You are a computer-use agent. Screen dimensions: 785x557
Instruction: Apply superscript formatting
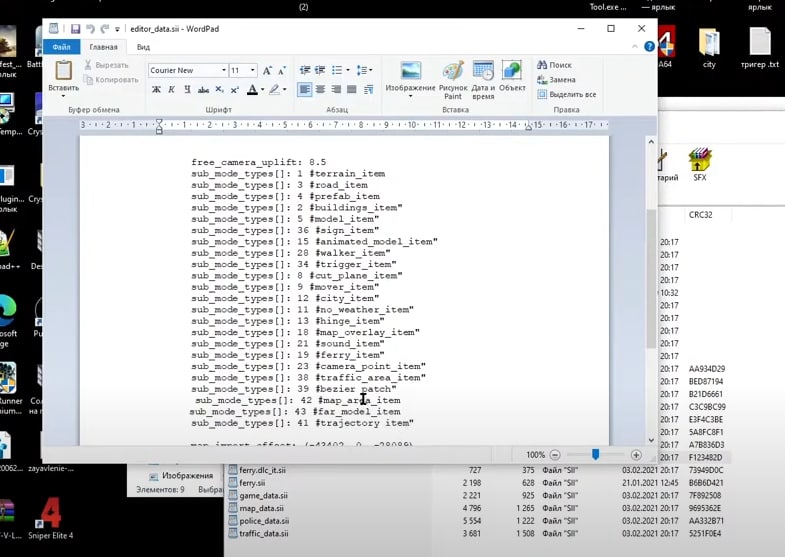(x=234, y=90)
